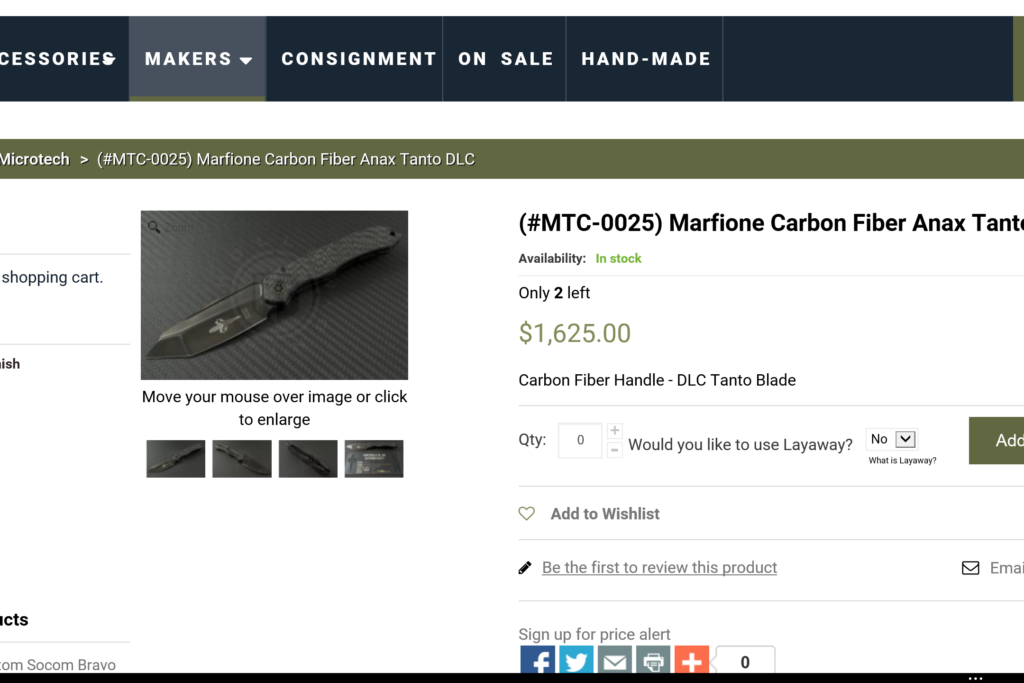Share product on Facebook
The width and height of the screenshot is (1024, 683).
(x=537, y=660)
